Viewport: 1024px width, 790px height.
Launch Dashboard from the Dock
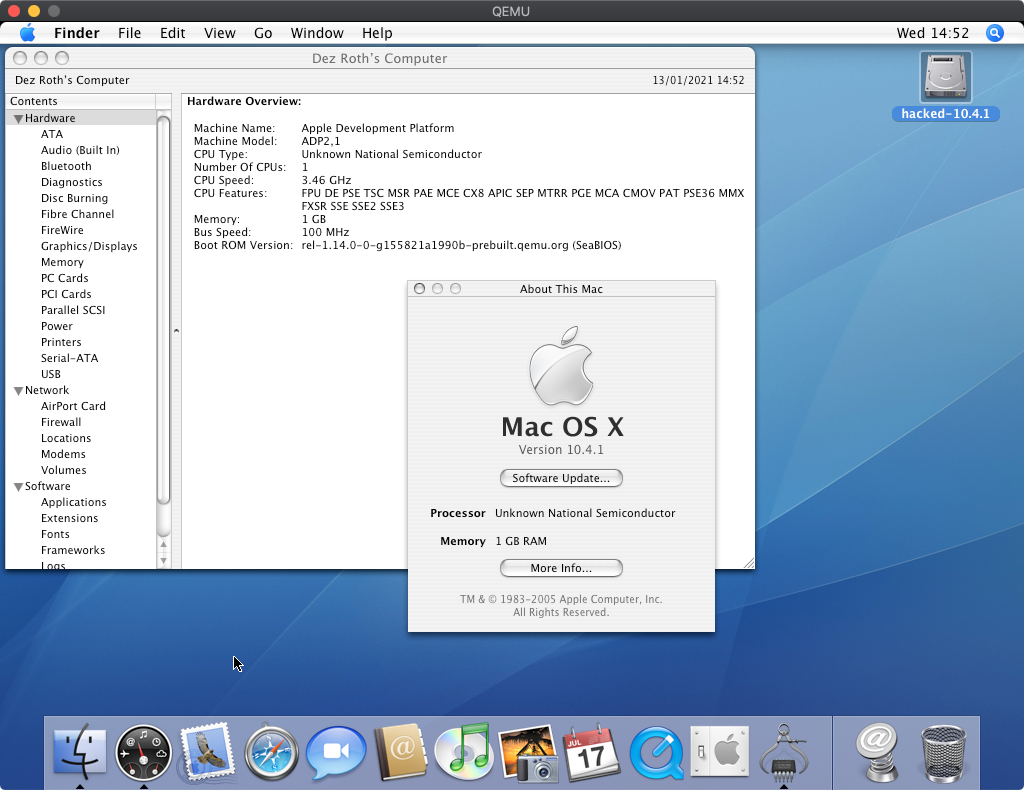144,753
